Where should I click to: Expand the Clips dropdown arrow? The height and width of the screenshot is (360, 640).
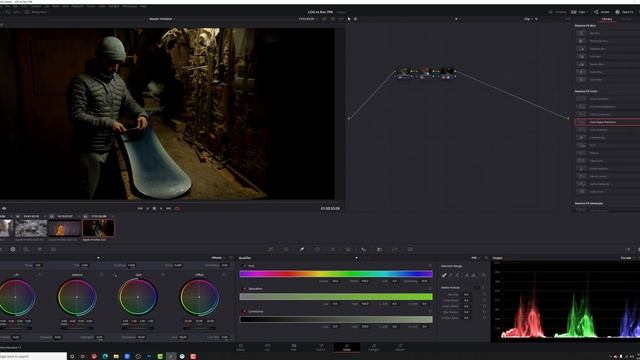[587, 12]
